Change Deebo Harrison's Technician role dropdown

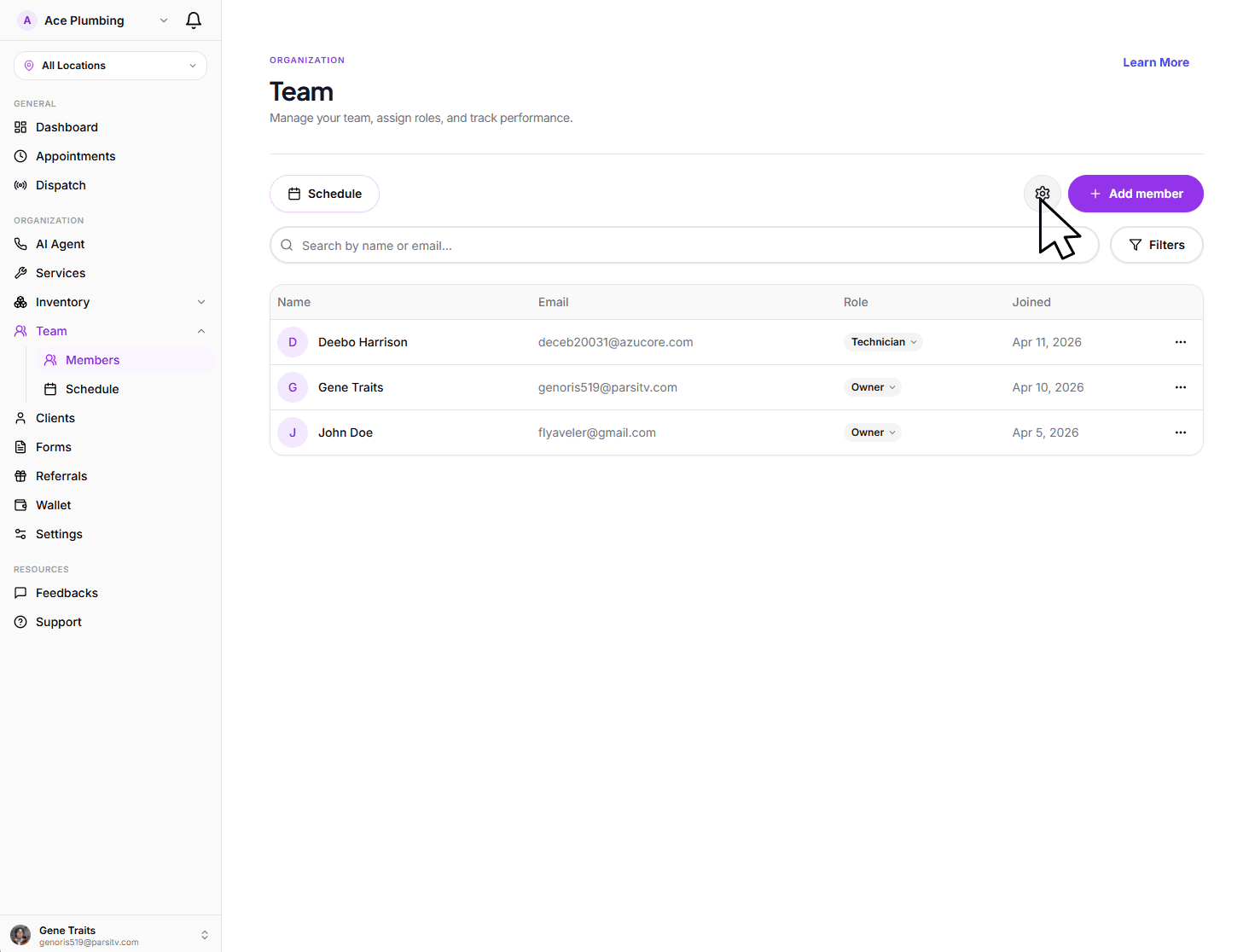883,342
